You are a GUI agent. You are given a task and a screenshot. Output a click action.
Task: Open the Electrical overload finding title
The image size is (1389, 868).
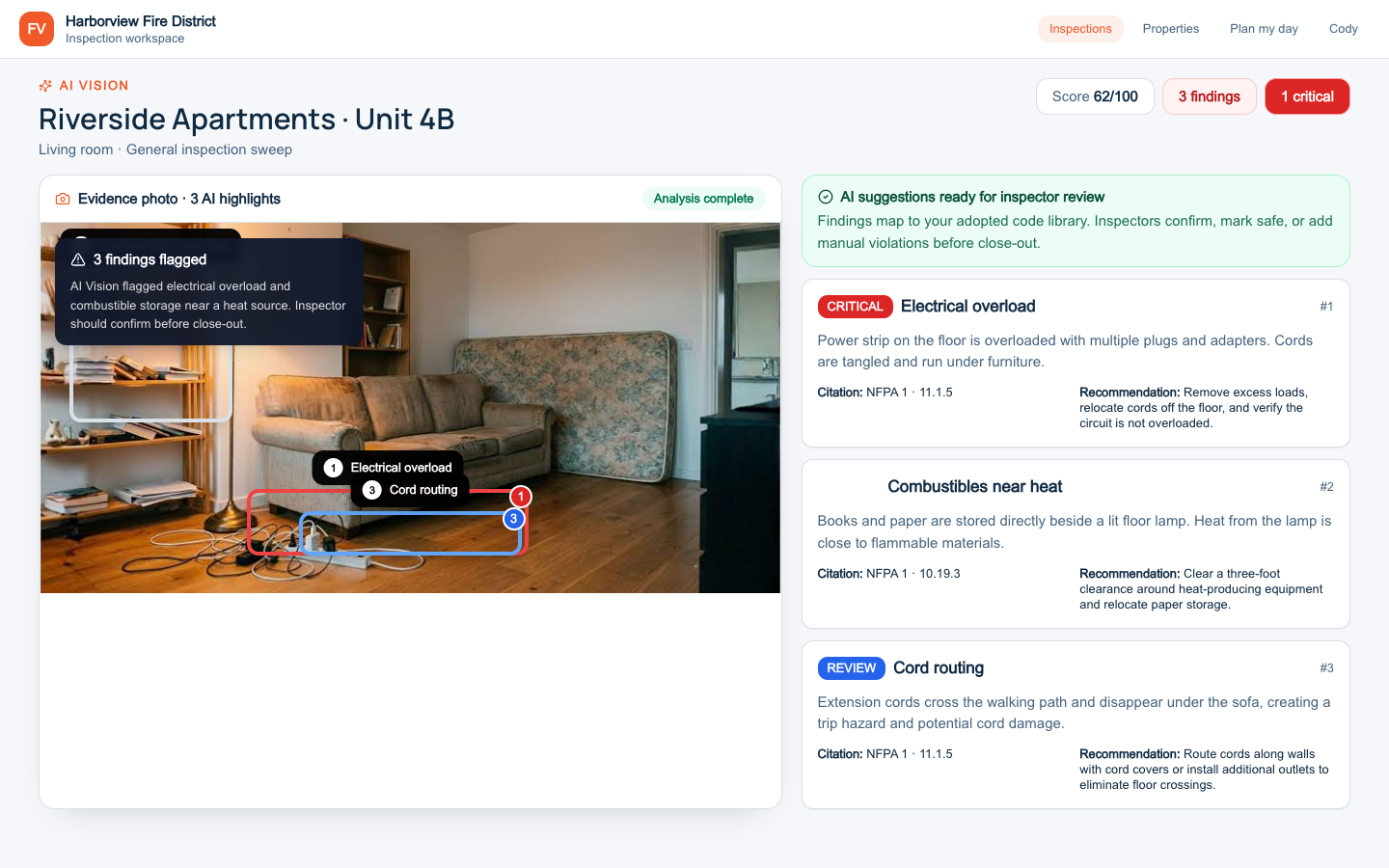(968, 307)
